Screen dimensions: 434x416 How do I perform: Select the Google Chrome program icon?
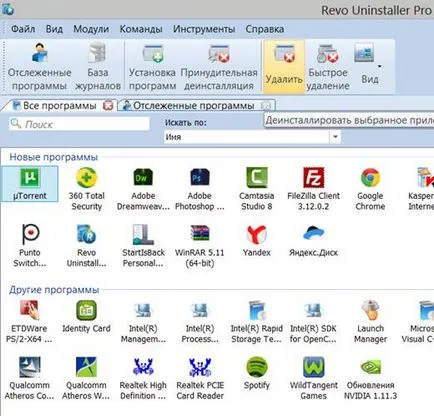[370, 189]
